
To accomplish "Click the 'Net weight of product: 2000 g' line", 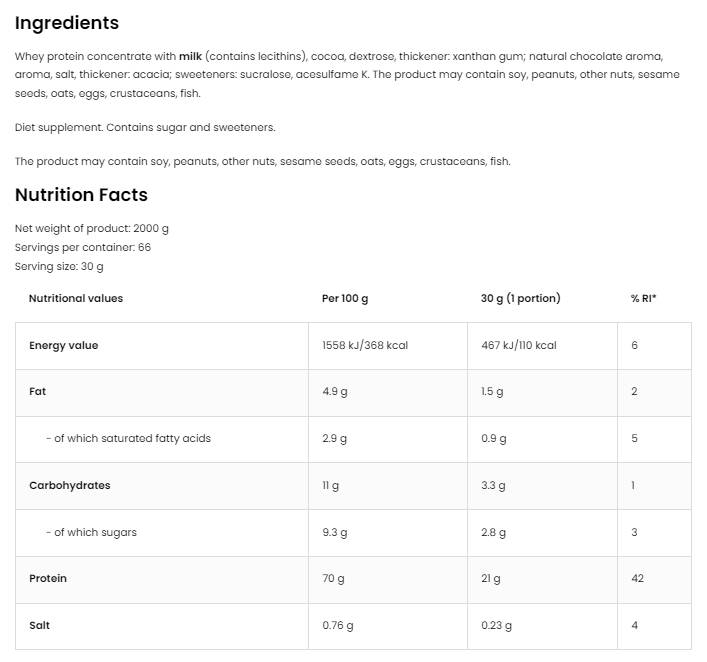I will click(92, 228).
